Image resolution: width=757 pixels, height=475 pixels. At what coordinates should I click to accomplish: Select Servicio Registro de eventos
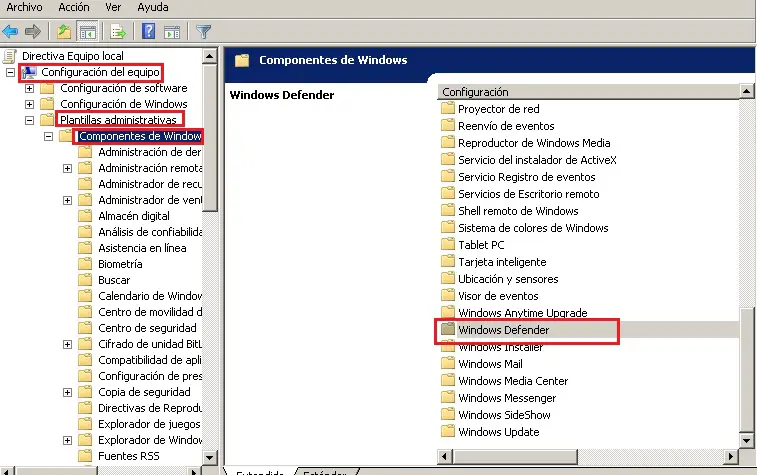pos(527,177)
